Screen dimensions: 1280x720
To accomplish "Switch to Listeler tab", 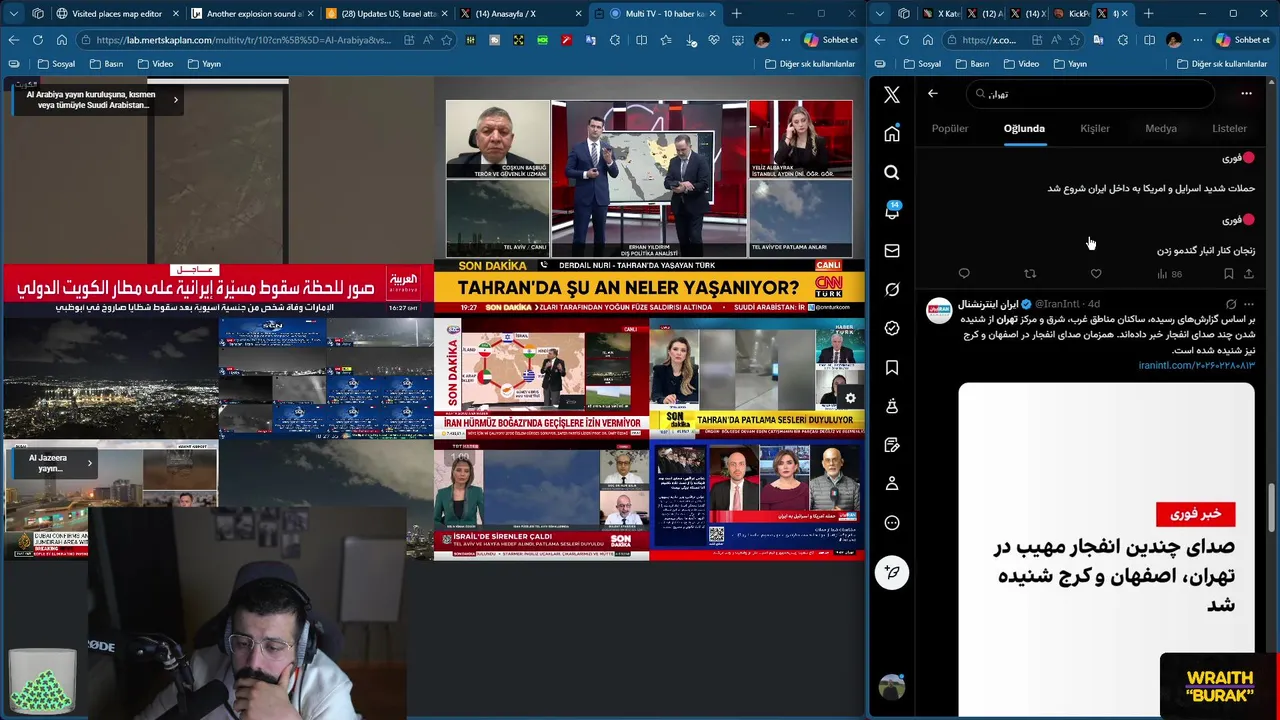I will tap(1229, 128).
